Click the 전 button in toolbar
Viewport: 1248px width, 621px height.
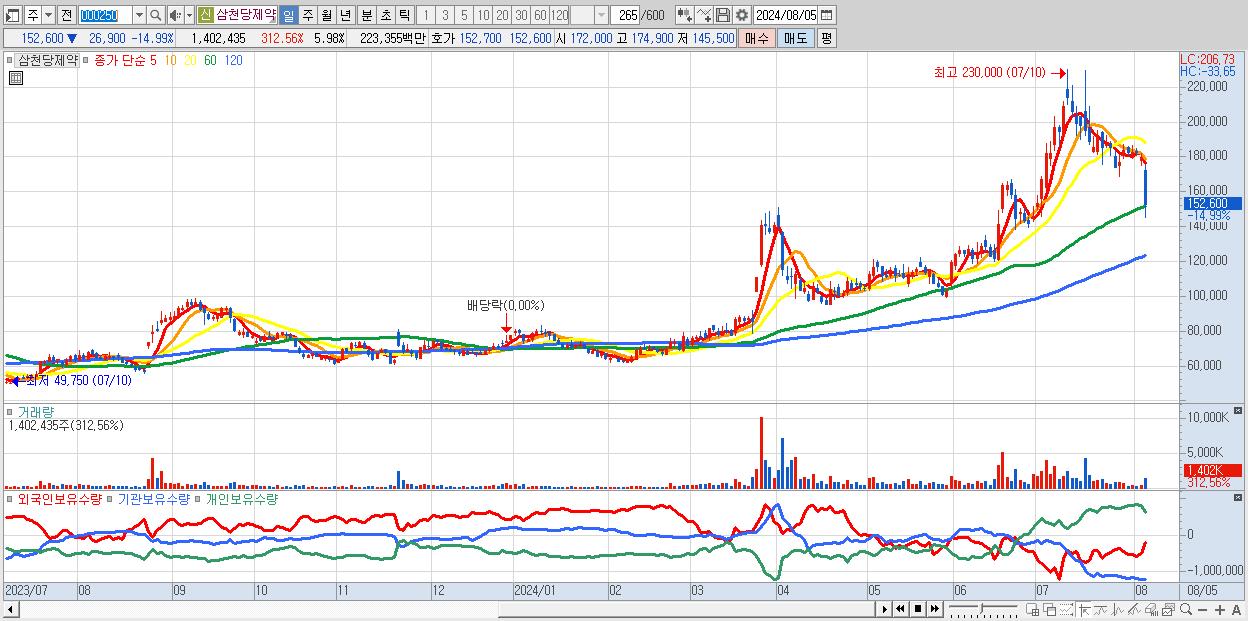point(66,15)
